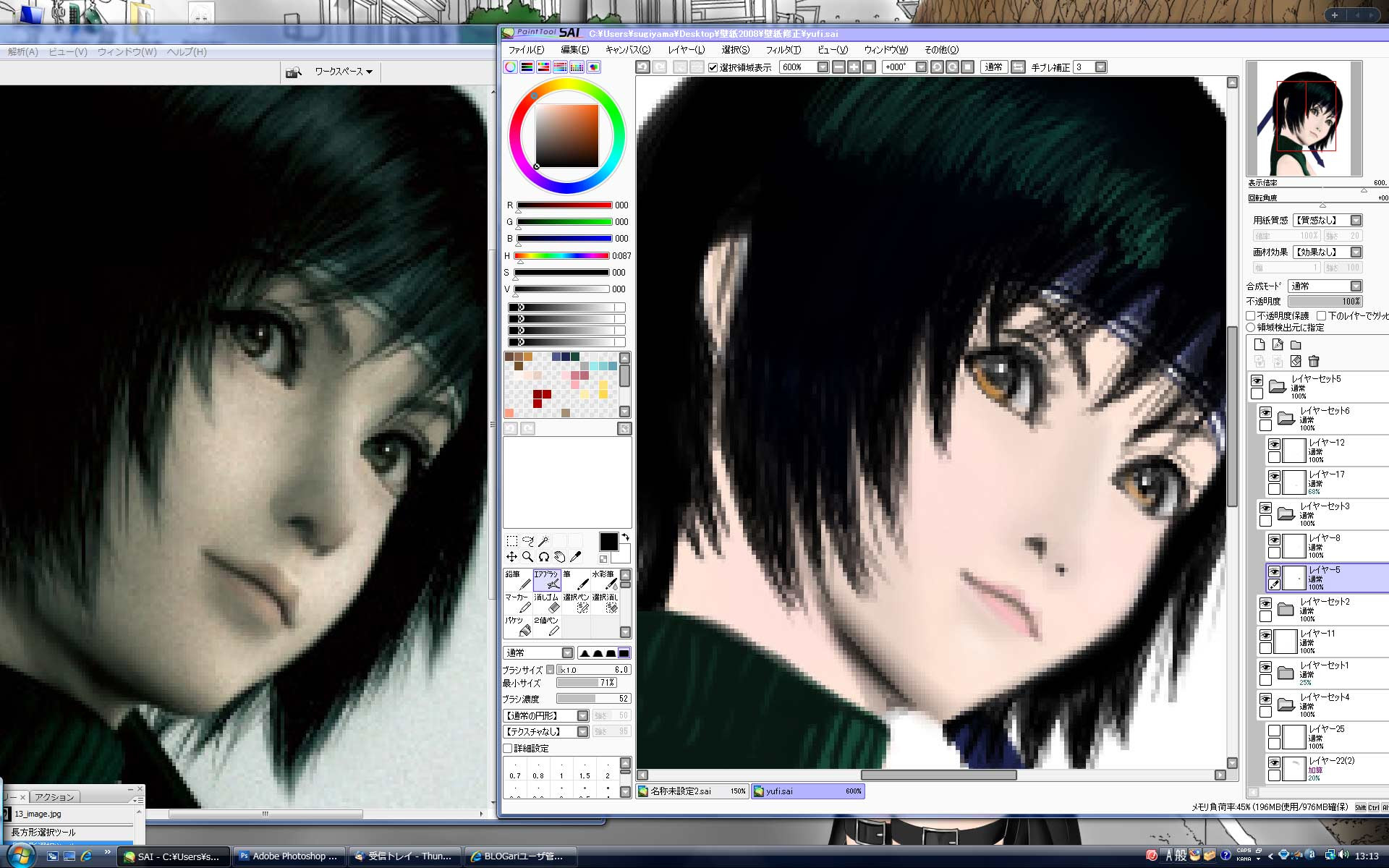Image resolution: width=1389 pixels, height=868 pixels.
Task: Click the undo button in SAI toolbar
Action: click(643, 67)
